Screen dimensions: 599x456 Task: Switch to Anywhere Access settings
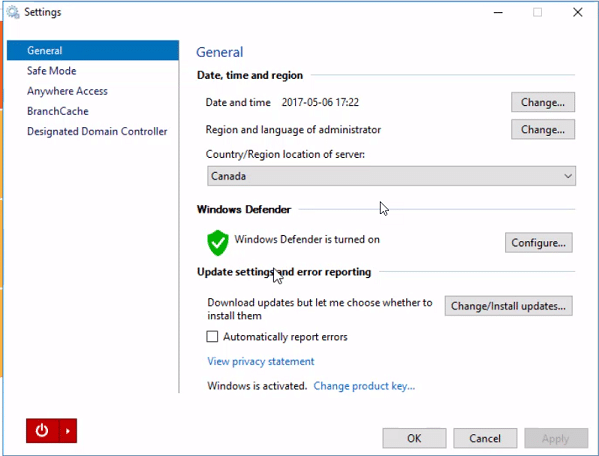67,91
